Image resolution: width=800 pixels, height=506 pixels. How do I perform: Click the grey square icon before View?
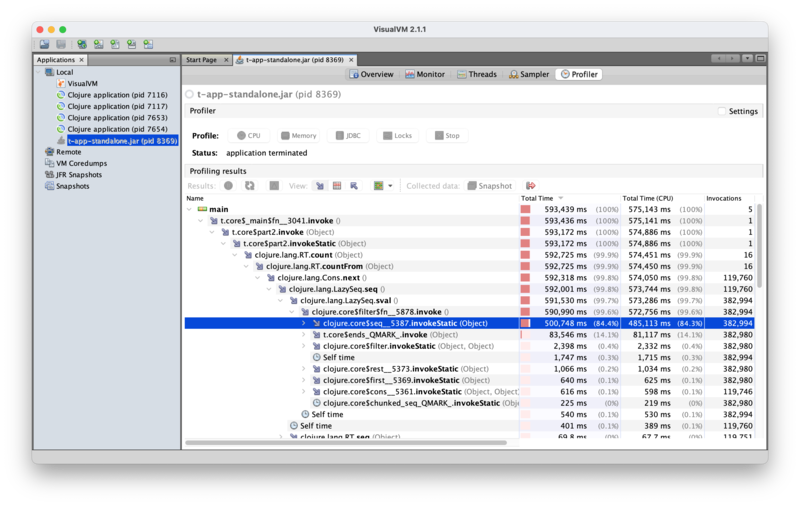274,186
